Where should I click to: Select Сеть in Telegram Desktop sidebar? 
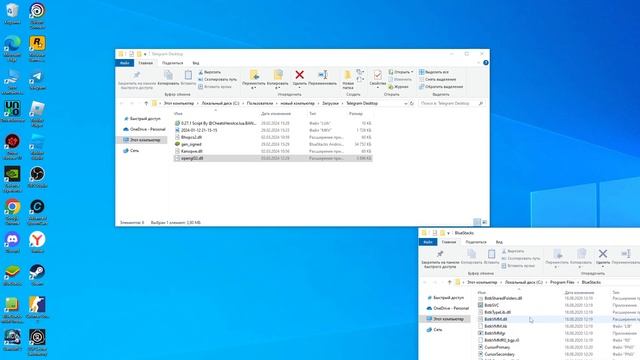click(131, 151)
